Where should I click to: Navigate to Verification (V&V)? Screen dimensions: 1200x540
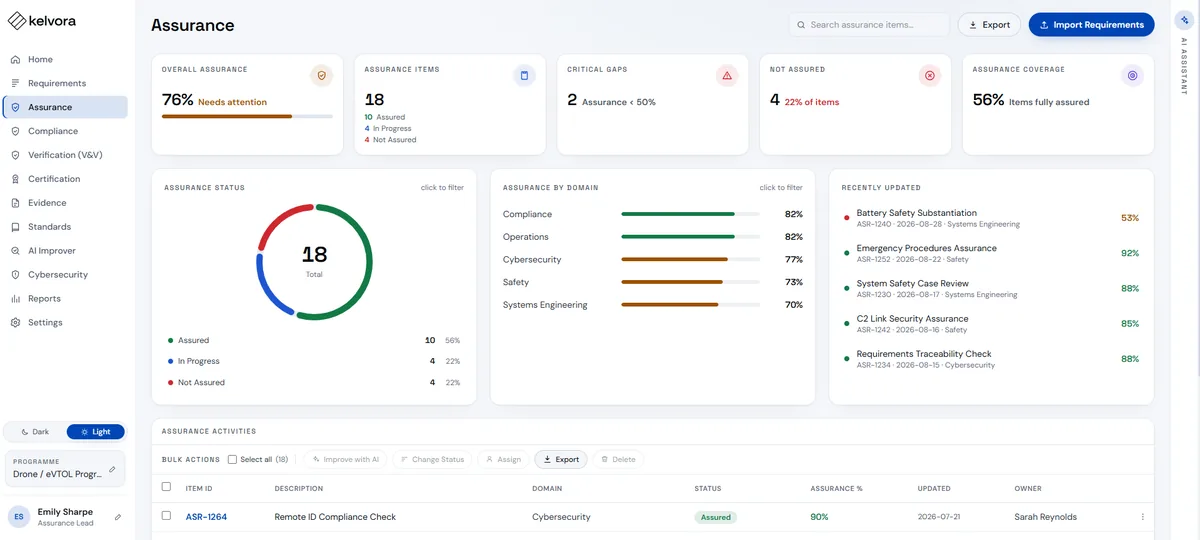pos(65,155)
